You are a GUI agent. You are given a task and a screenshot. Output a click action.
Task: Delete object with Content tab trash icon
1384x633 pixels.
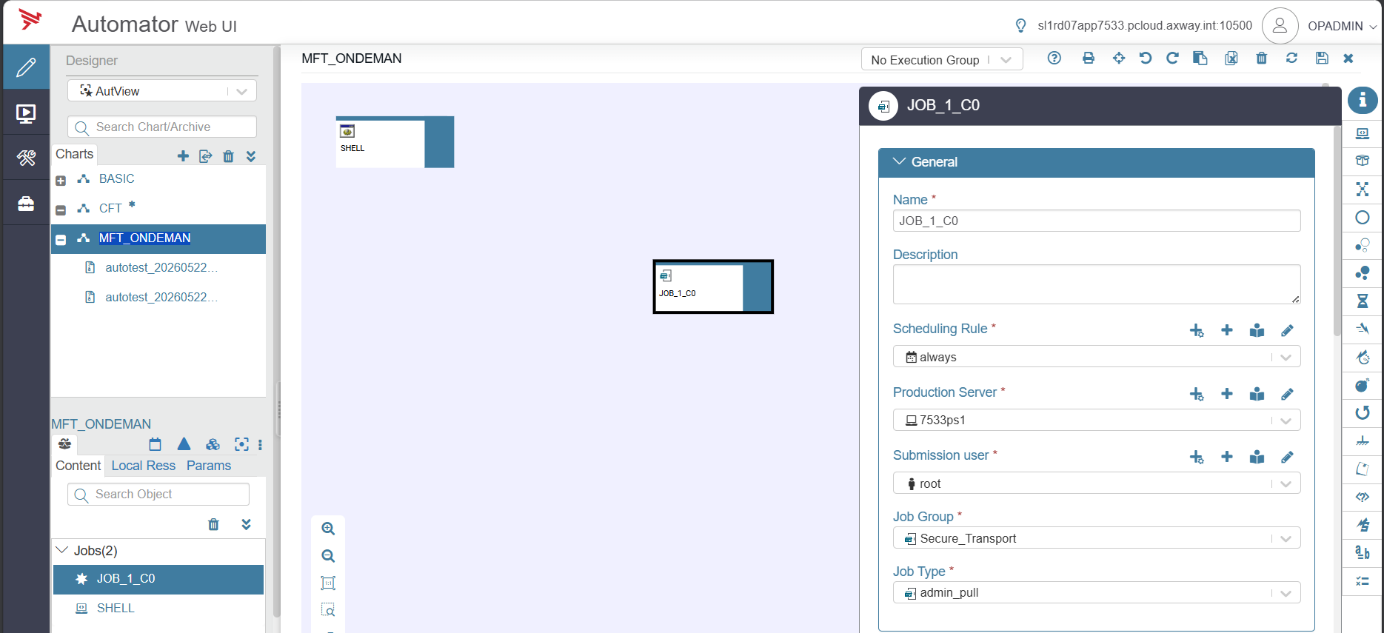point(213,524)
